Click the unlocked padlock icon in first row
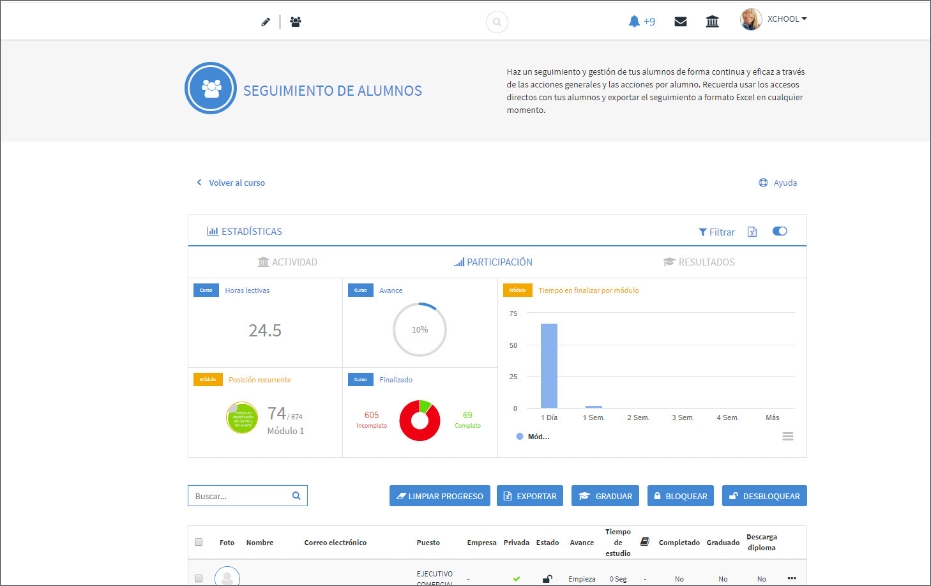The width and height of the screenshot is (931, 586). (x=547, y=578)
